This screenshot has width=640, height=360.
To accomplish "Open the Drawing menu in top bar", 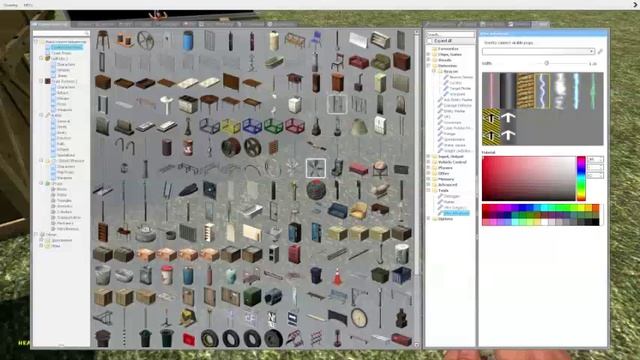I will [11, 5].
